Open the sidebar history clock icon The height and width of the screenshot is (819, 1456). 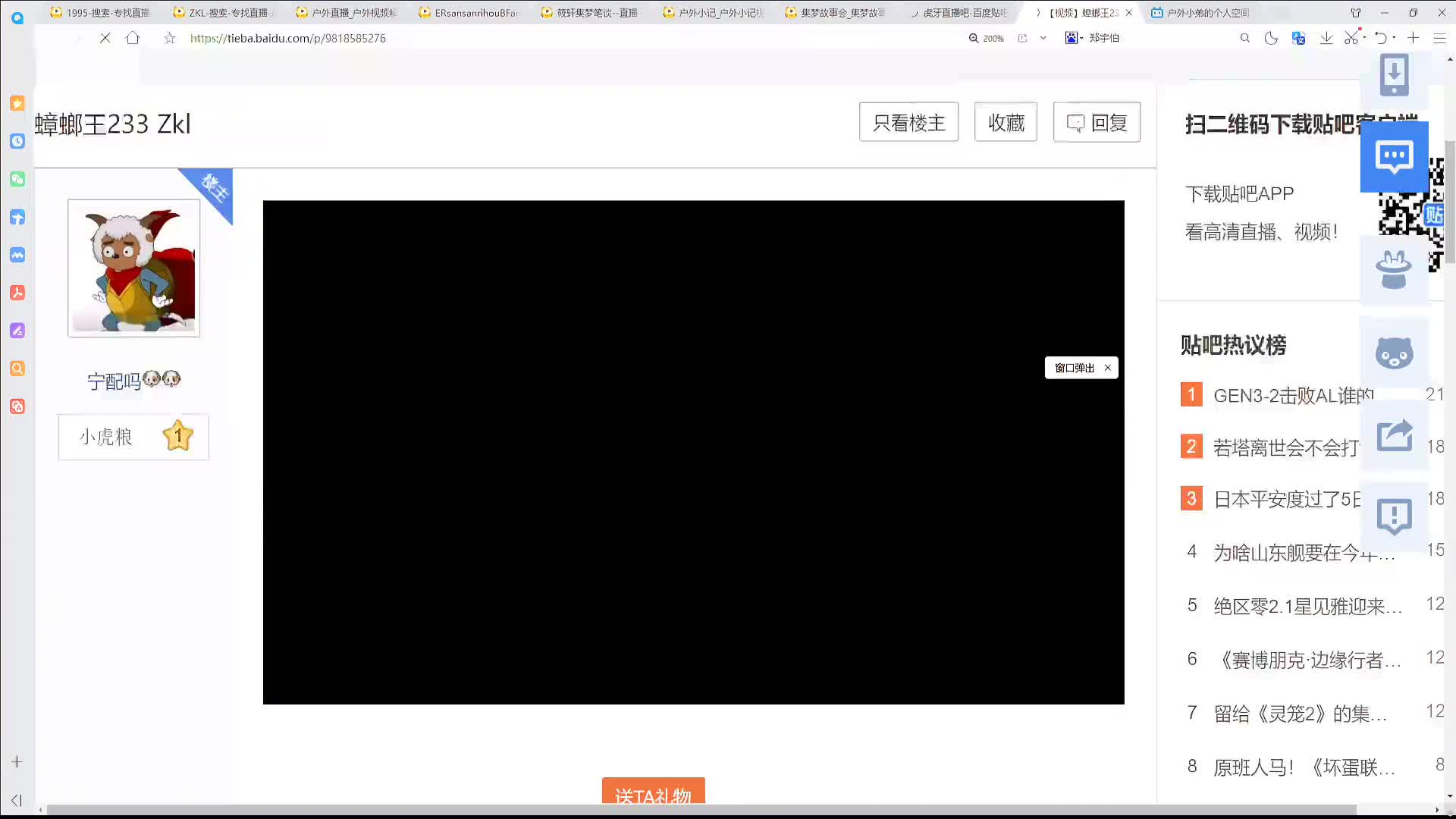pos(17,141)
